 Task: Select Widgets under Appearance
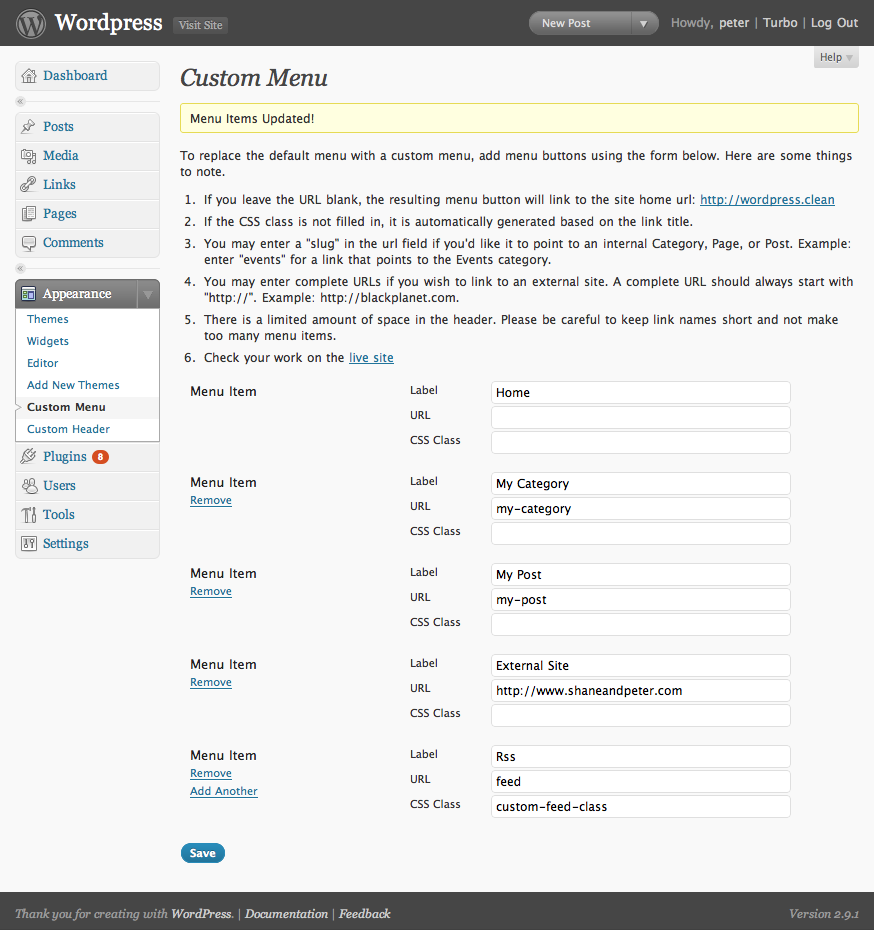(47, 341)
